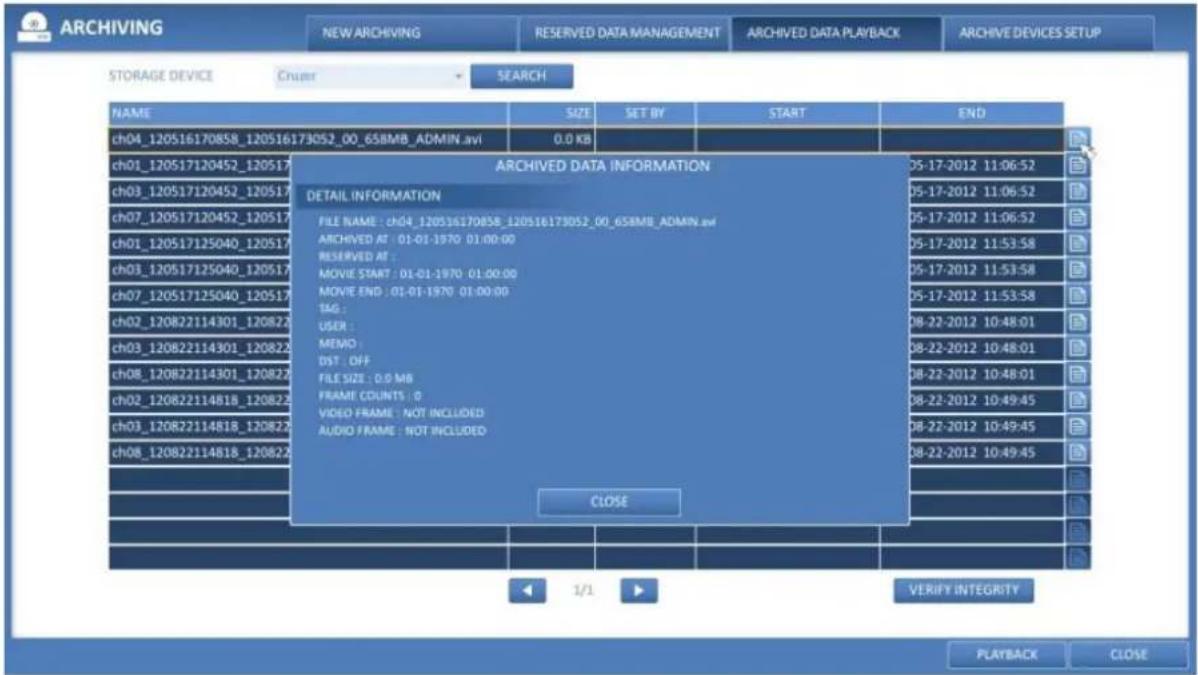The image size is (1198, 675).
Task: Click the END column header
Action: [971, 113]
